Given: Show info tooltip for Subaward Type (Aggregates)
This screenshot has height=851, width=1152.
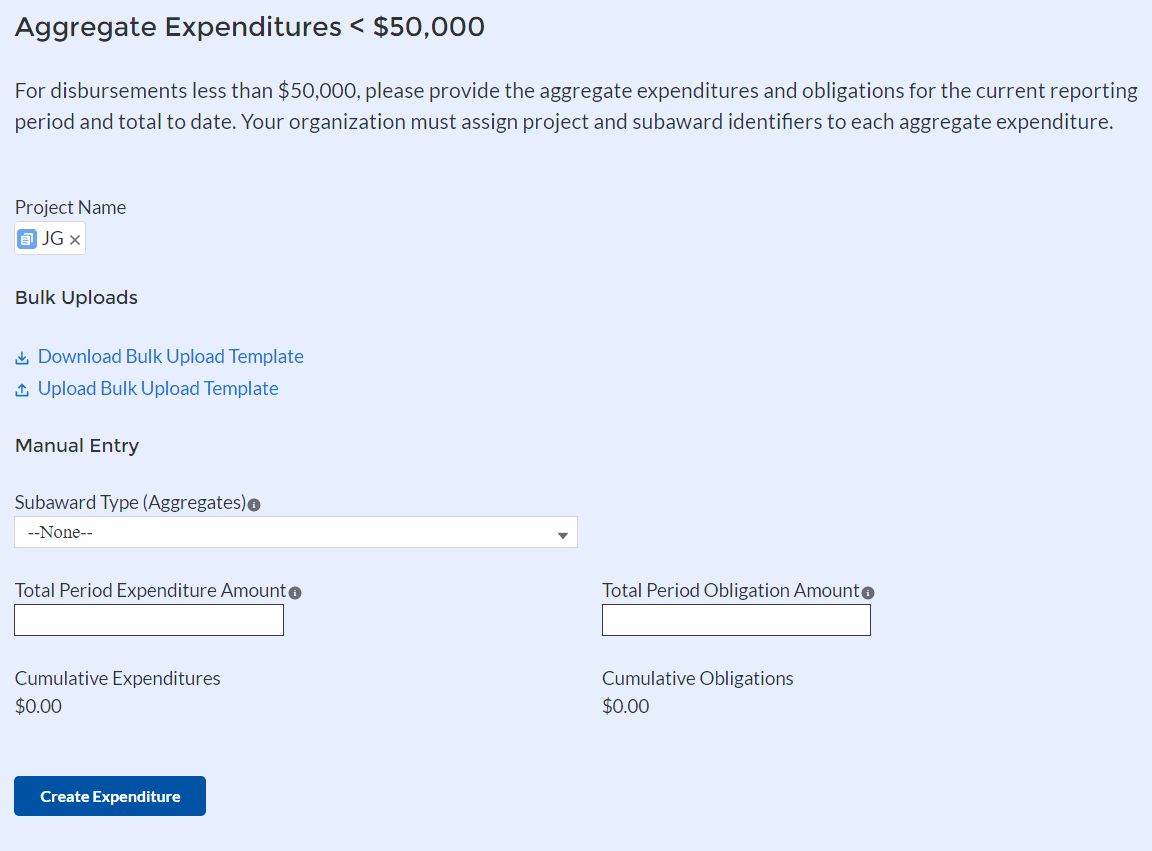Looking at the screenshot, I should 254,505.
